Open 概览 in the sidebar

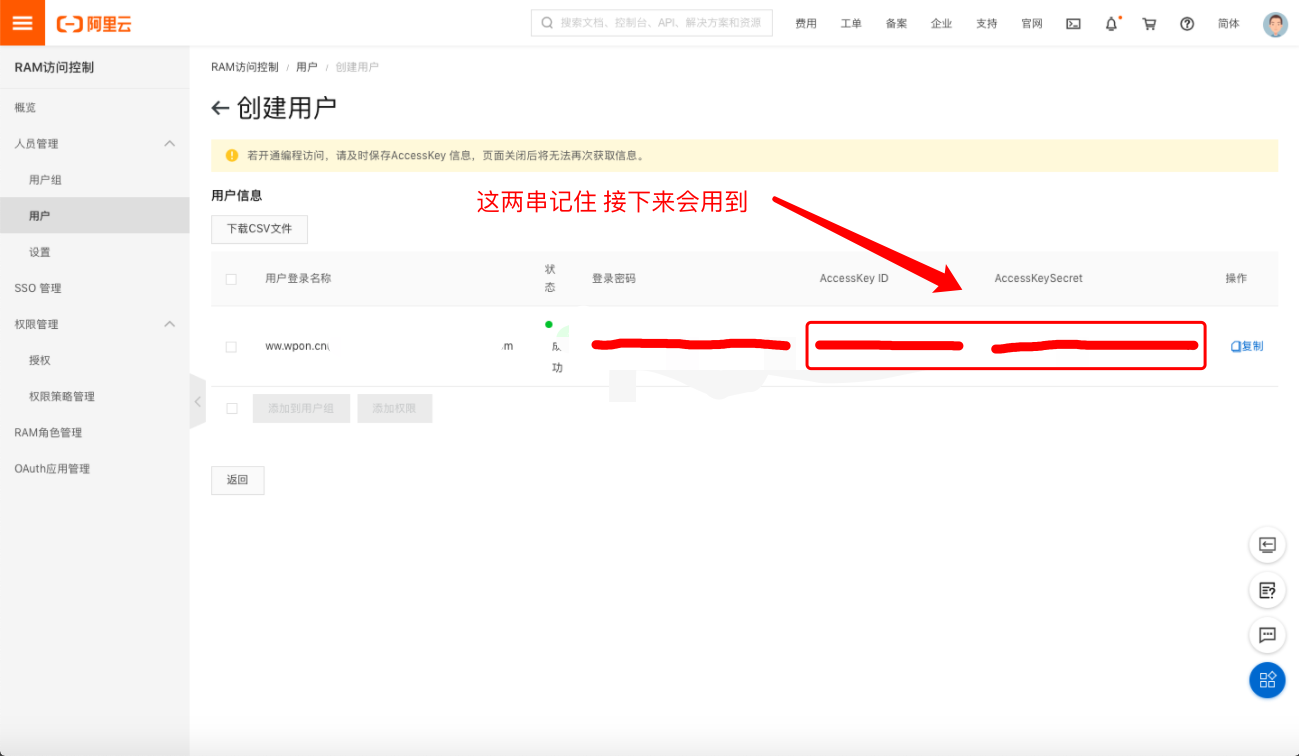[25, 107]
